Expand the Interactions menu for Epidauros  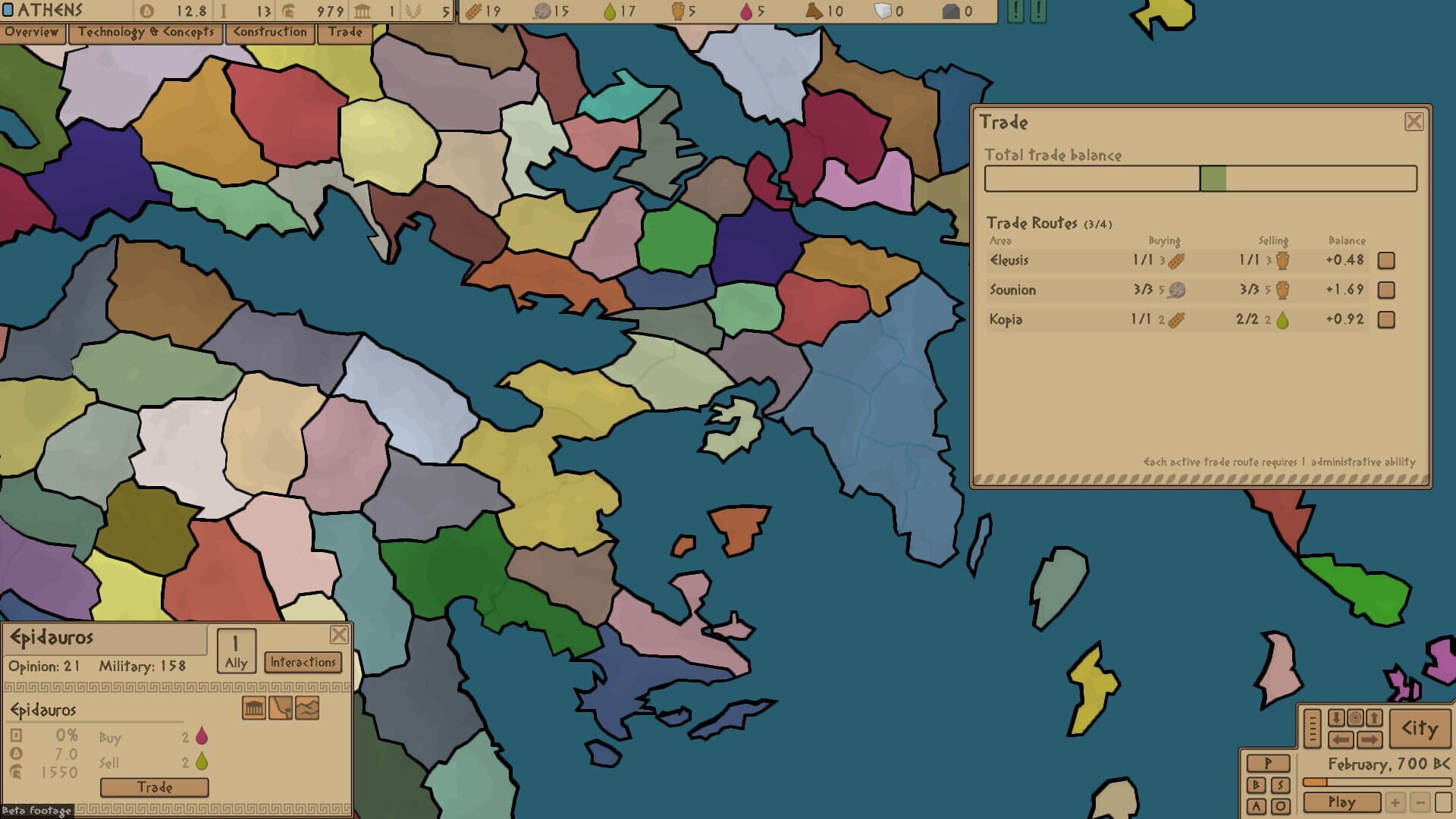coord(303,662)
